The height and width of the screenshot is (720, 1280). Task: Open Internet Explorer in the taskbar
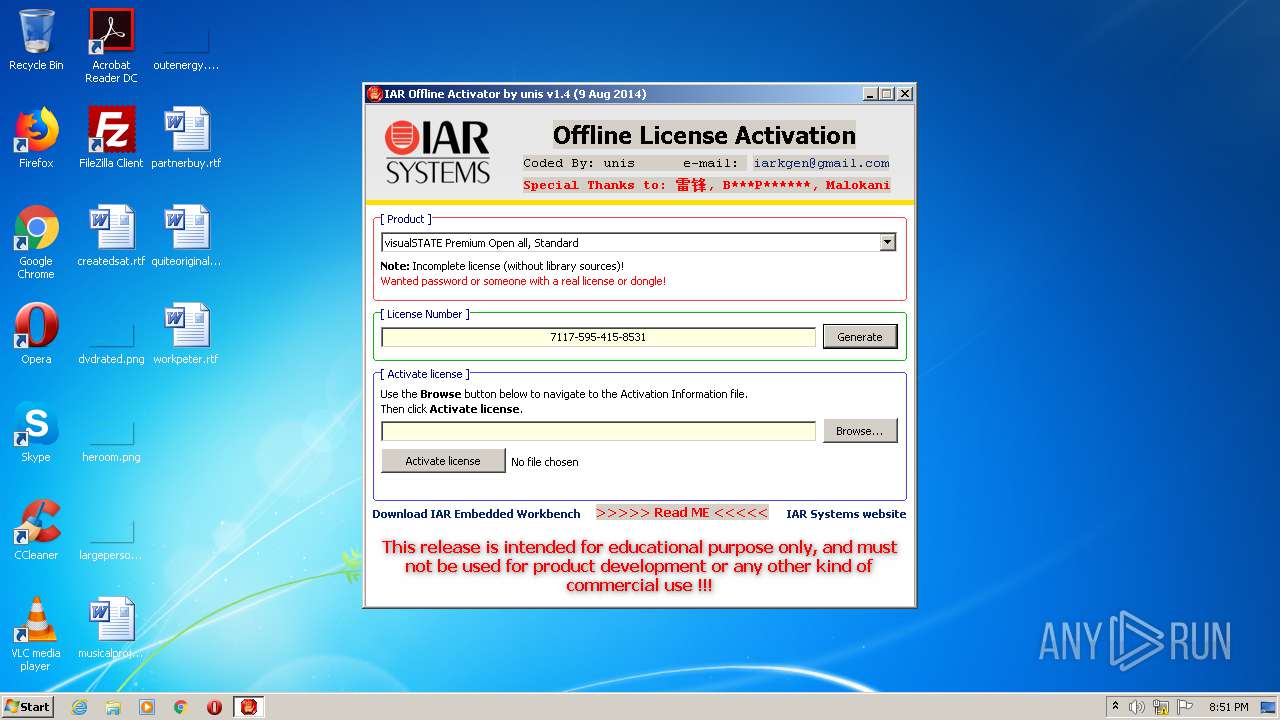pyautogui.click(x=79, y=707)
